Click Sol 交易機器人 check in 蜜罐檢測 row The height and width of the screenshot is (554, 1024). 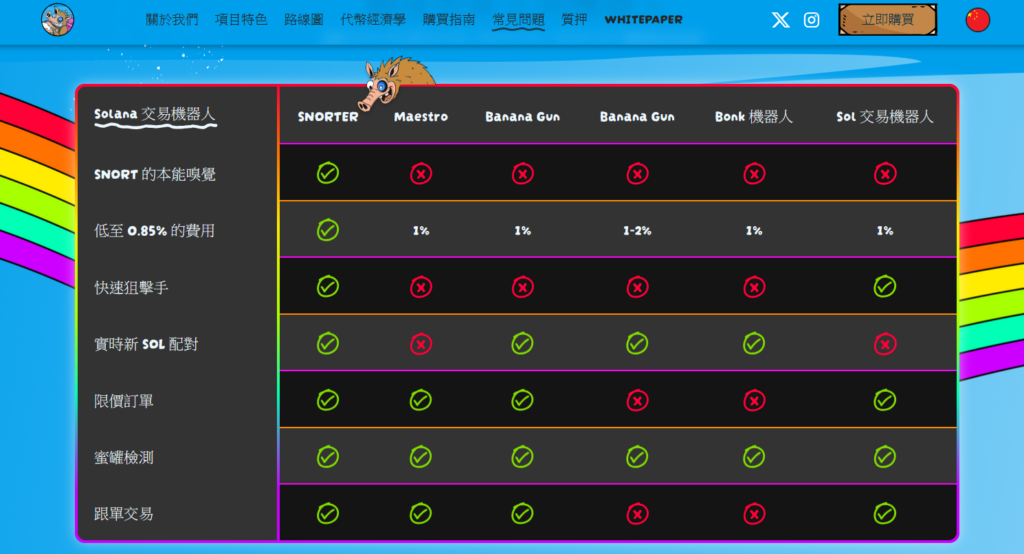coord(885,457)
